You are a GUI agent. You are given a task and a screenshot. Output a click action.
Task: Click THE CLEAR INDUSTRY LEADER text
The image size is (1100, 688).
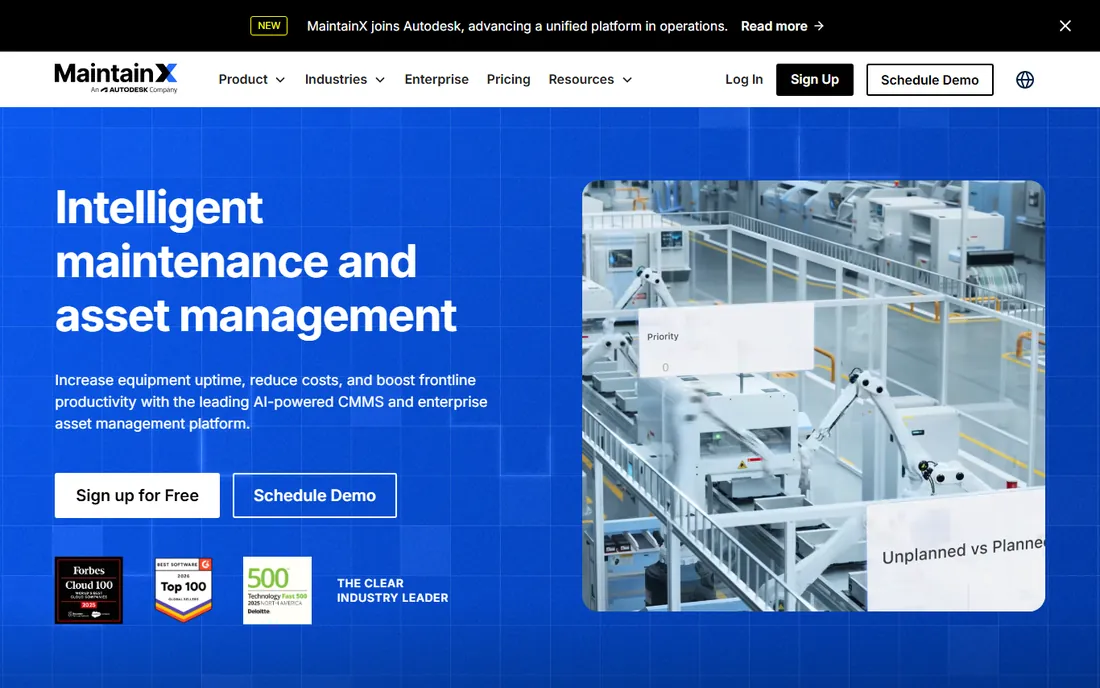pyautogui.click(x=392, y=591)
